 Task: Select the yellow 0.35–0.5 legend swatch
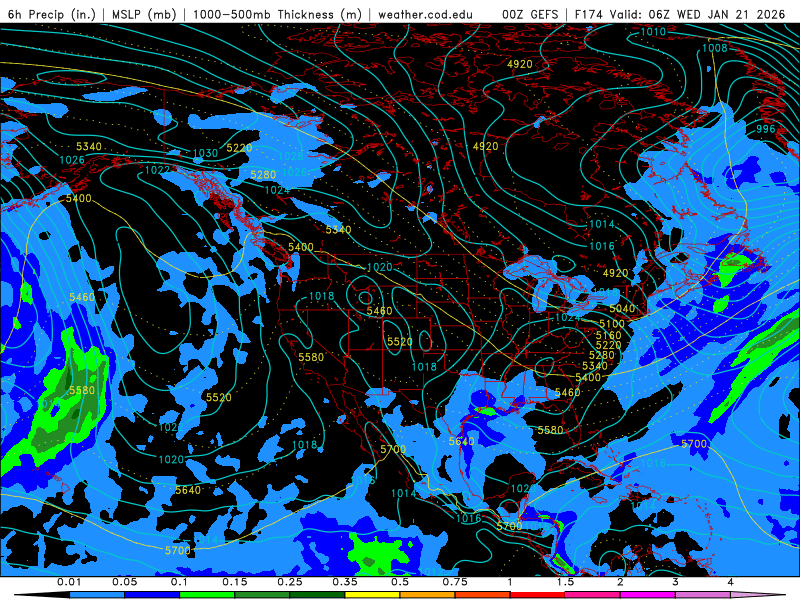coord(372,595)
